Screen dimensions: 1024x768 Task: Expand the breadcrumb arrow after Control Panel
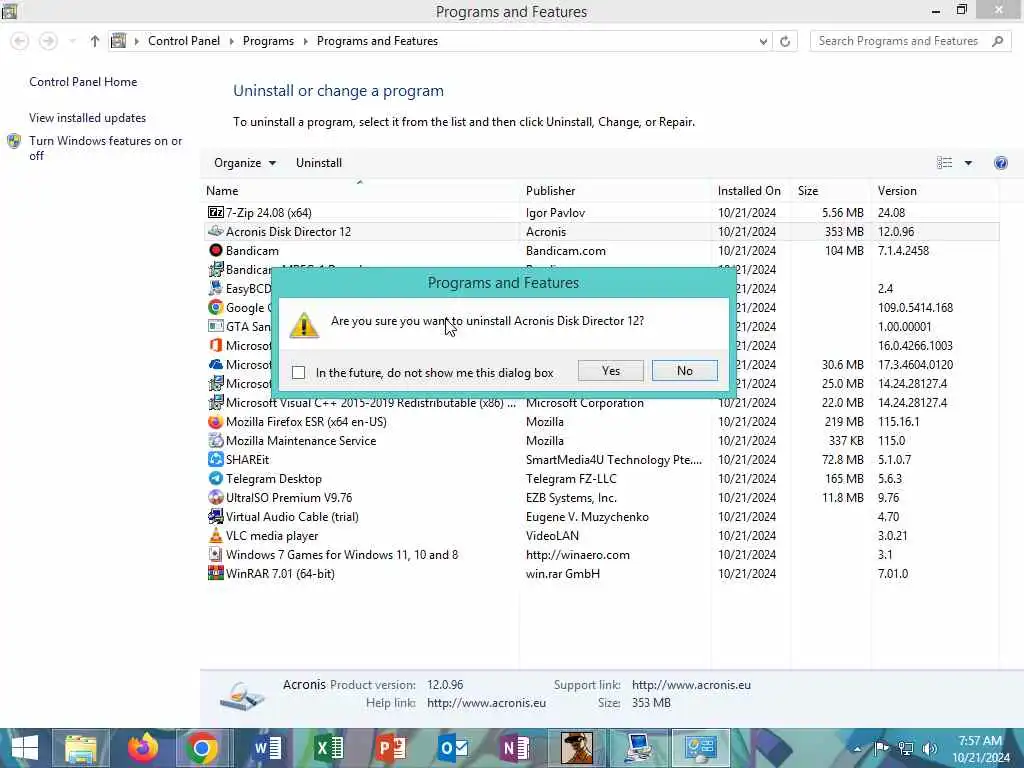[x=231, y=41]
